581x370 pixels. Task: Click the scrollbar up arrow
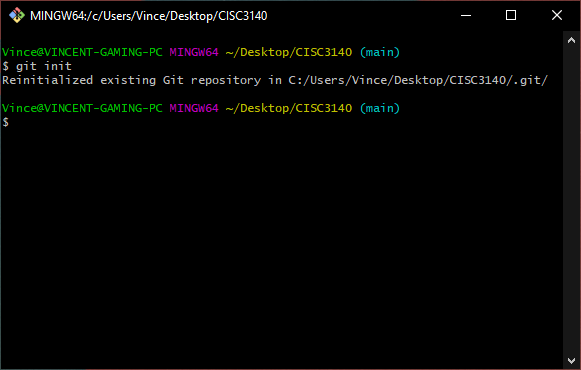point(571,40)
